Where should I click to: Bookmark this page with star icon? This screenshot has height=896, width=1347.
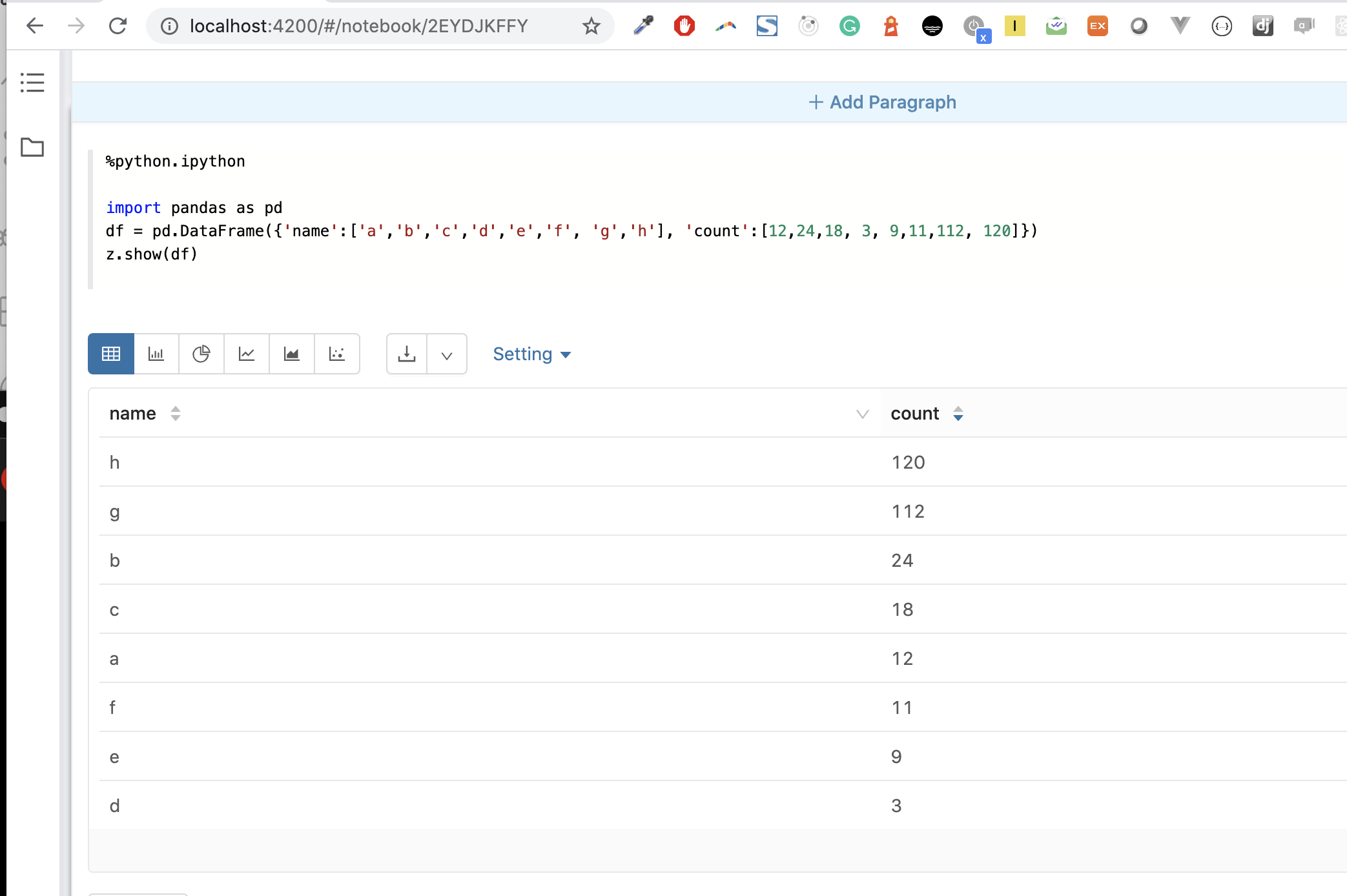point(591,26)
